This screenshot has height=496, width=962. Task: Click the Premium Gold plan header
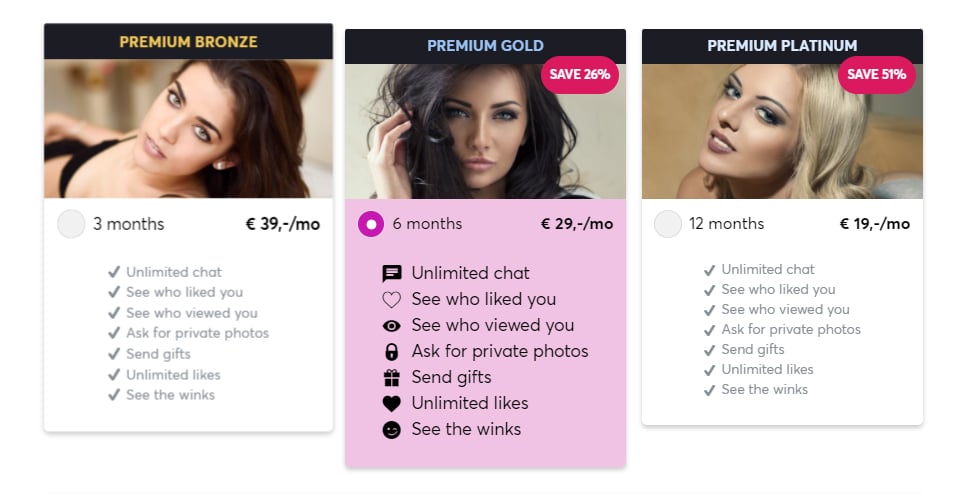coord(485,46)
